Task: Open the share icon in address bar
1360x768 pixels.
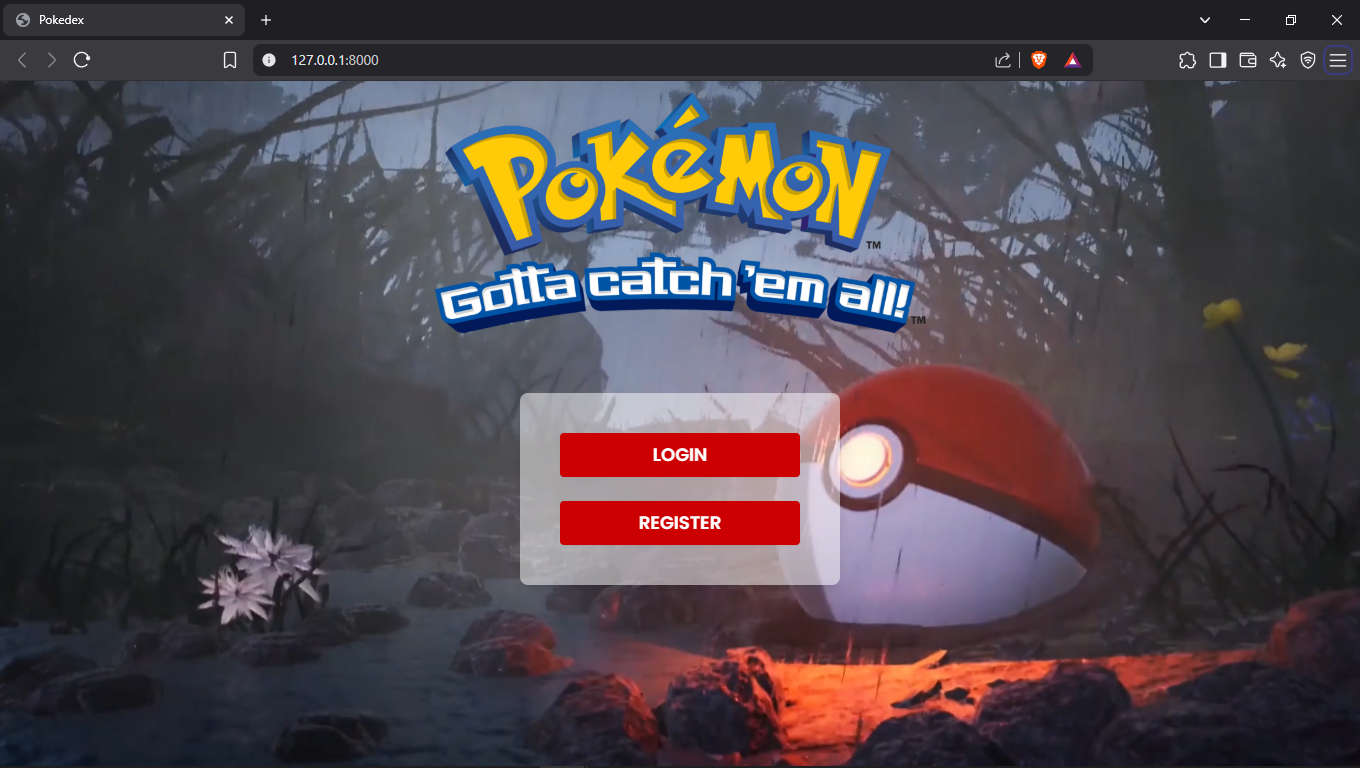Action: click(1003, 60)
